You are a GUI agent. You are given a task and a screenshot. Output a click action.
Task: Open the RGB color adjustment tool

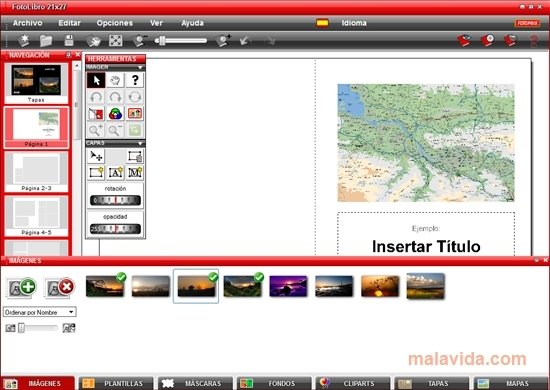(x=115, y=113)
